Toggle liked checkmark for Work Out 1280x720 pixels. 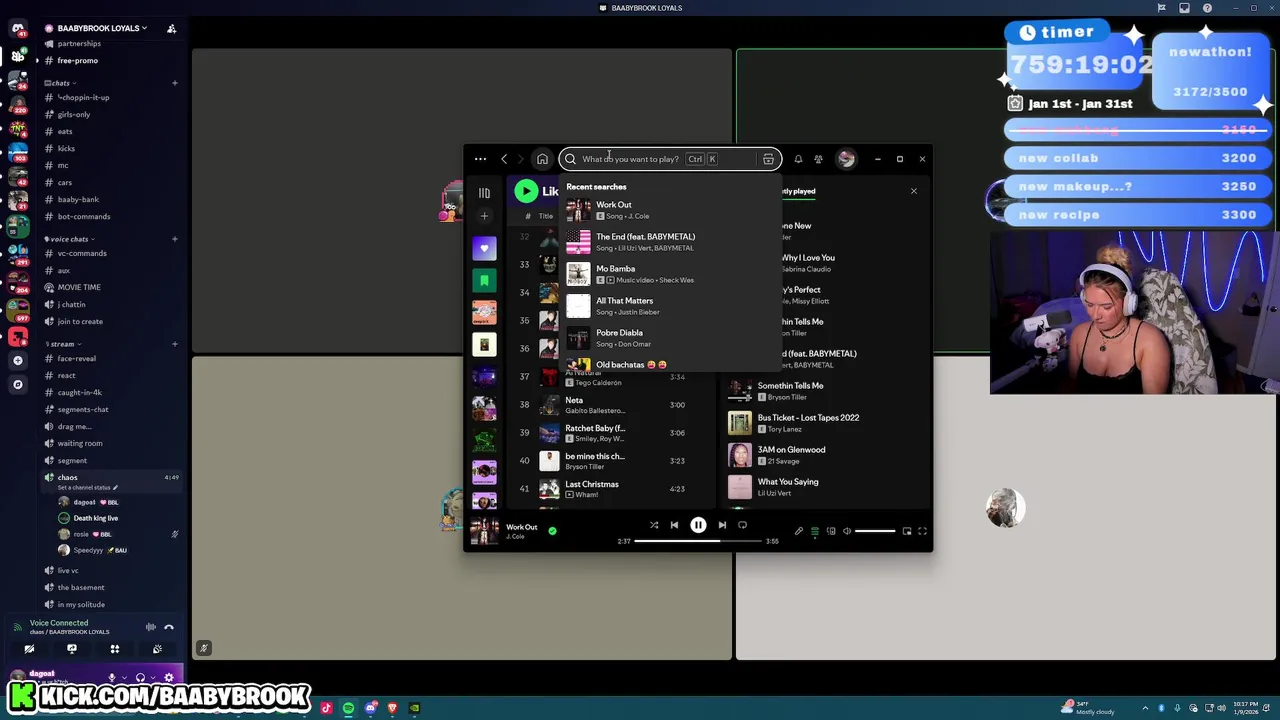coord(552,531)
